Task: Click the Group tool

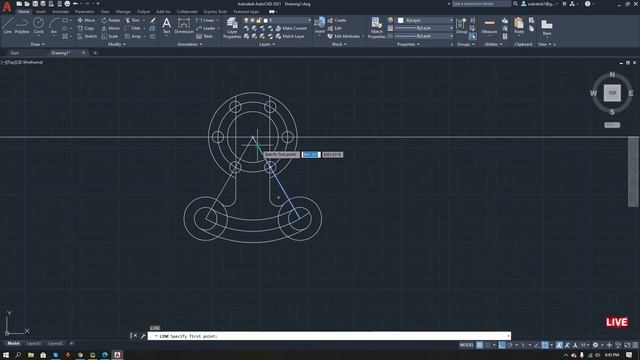Action: 462,25
